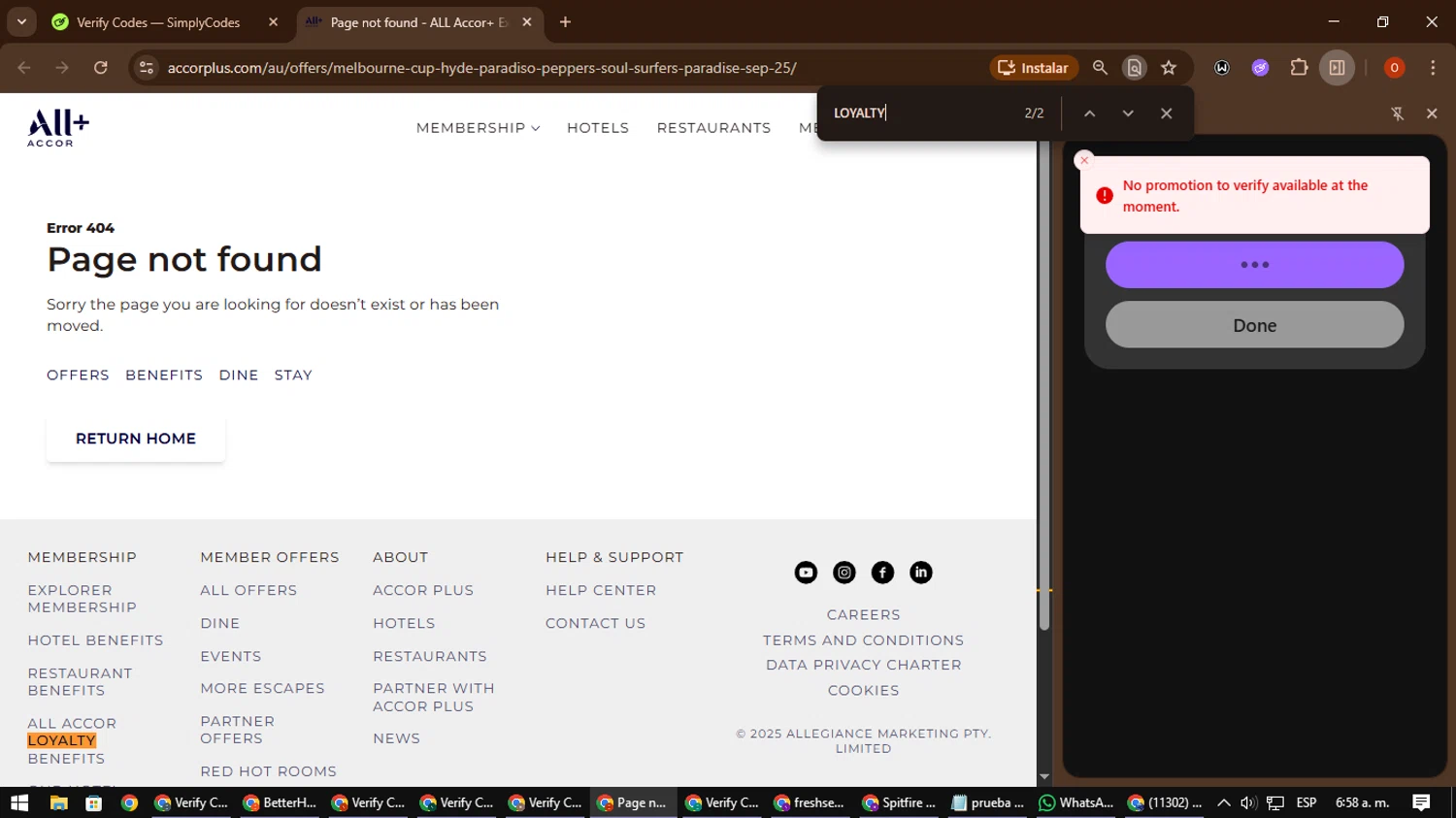This screenshot has height=818, width=1456.
Task: Close the find bar
Action: coord(1167,114)
